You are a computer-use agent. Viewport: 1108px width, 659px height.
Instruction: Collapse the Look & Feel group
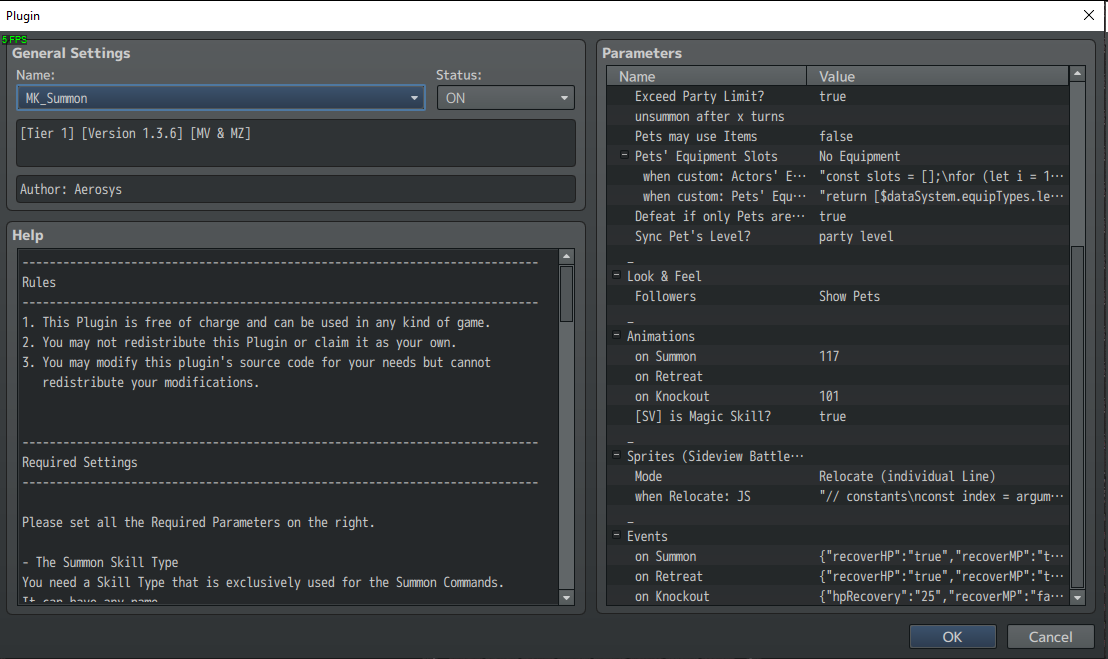[616, 275]
